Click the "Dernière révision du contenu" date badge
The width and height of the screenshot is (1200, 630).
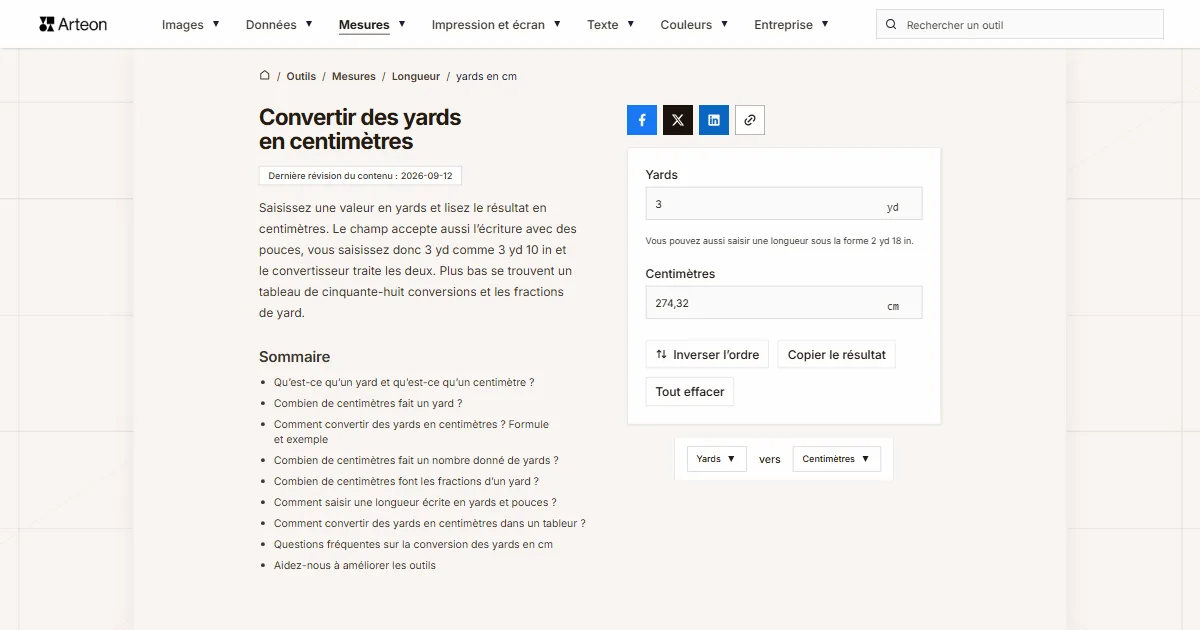(360, 175)
